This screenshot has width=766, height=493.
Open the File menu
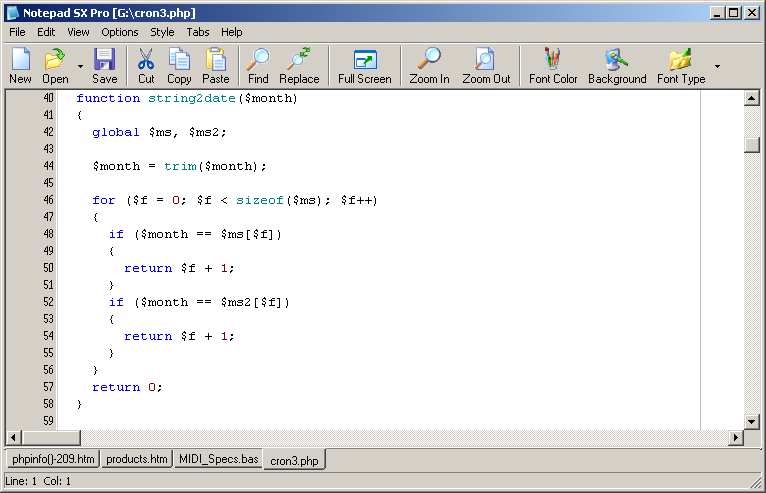coord(17,32)
